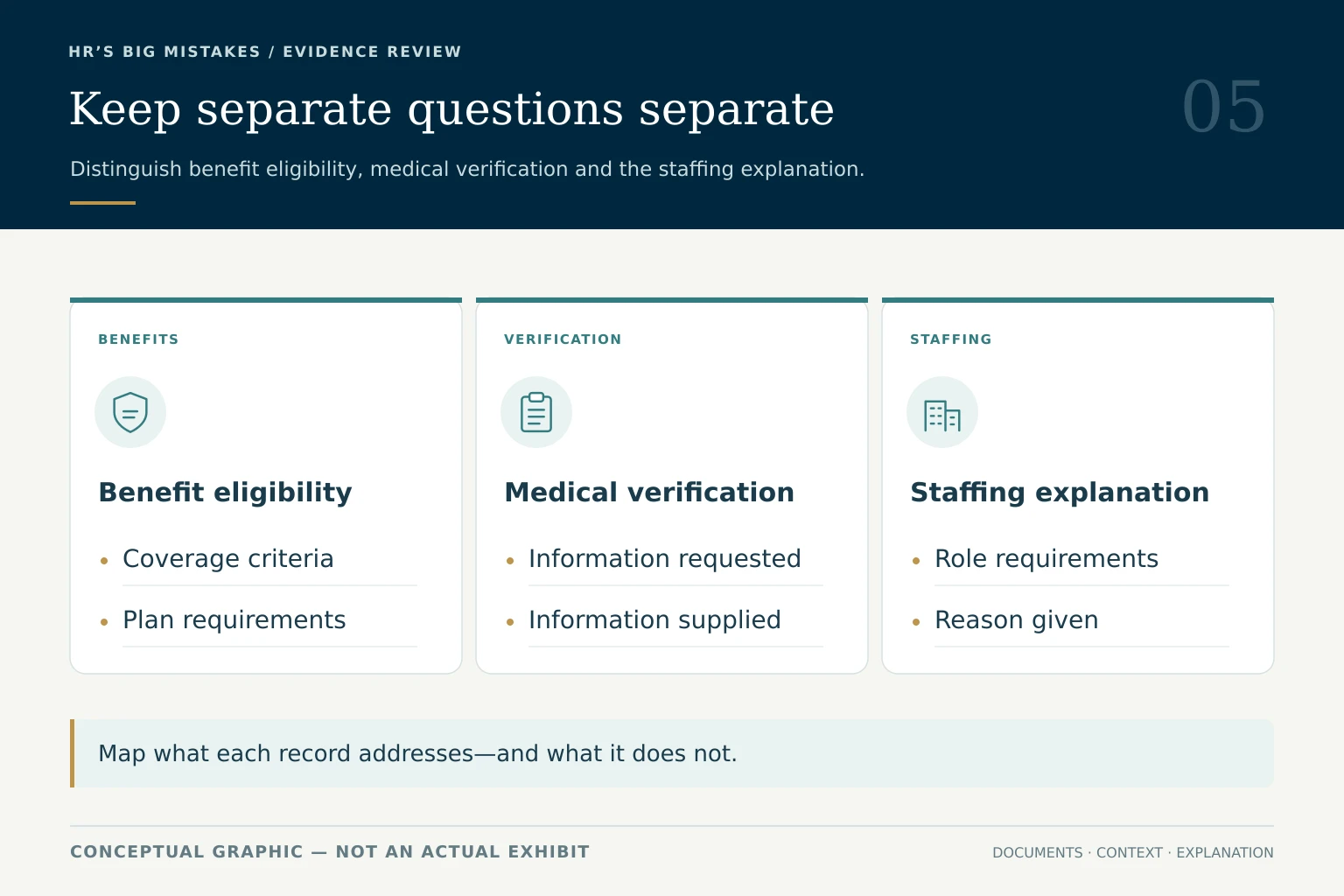The height and width of the screenshot is (896, 1344).
Task: Click the building icon in the Staffing card
Action: [x=942, y=412]
